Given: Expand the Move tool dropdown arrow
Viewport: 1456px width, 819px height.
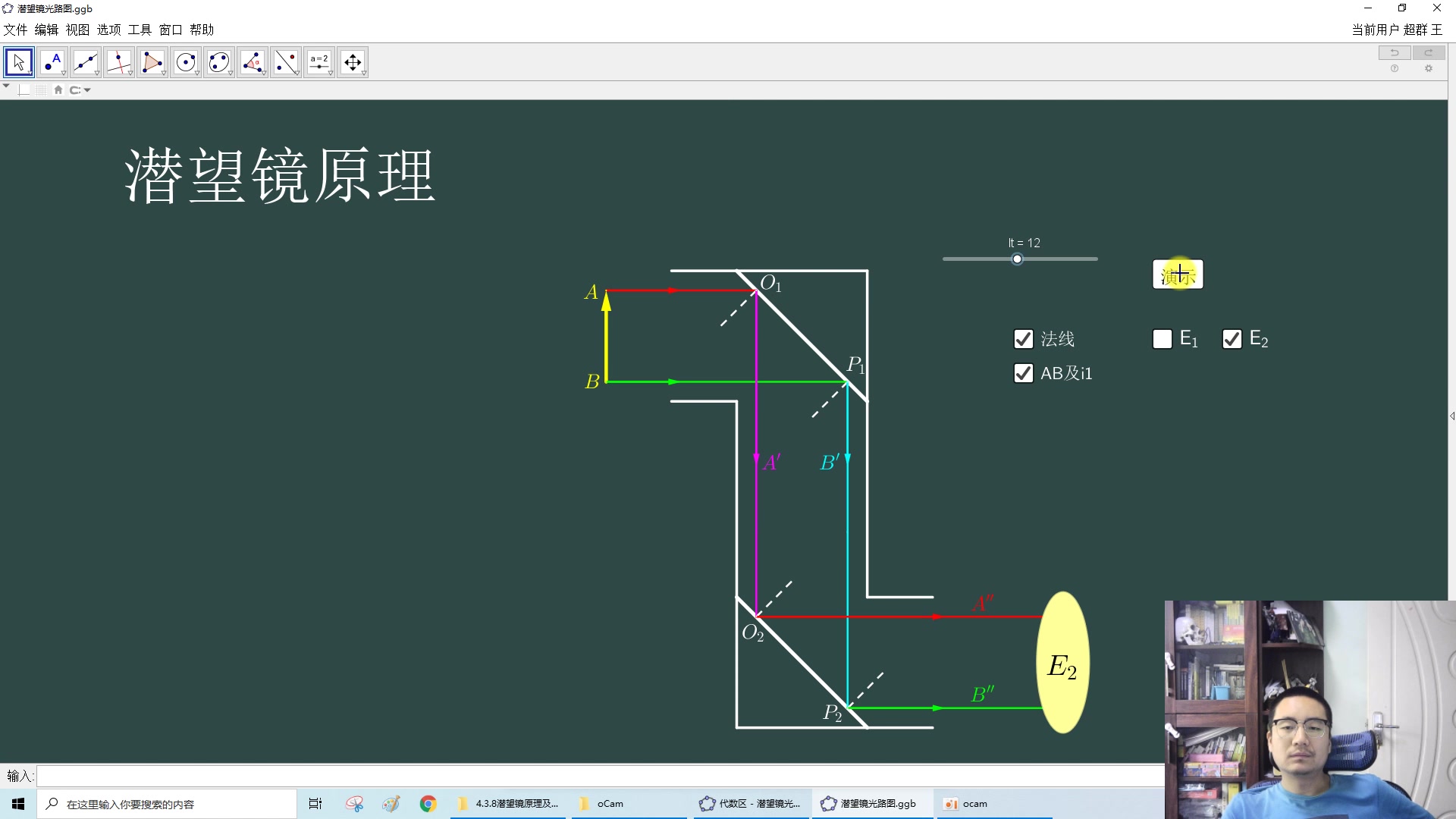Looking at the screenshot, I should pyautogui.click(x=31, y=74).
